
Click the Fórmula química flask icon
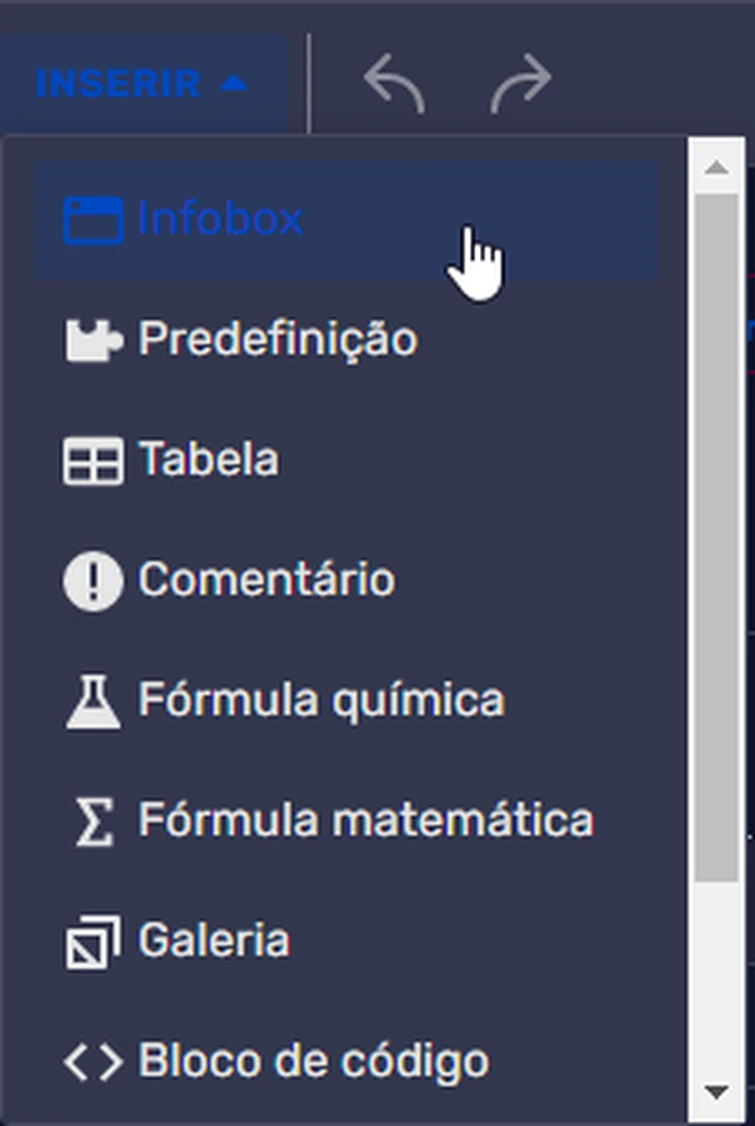pyautogui.click(x=93, y=701)
